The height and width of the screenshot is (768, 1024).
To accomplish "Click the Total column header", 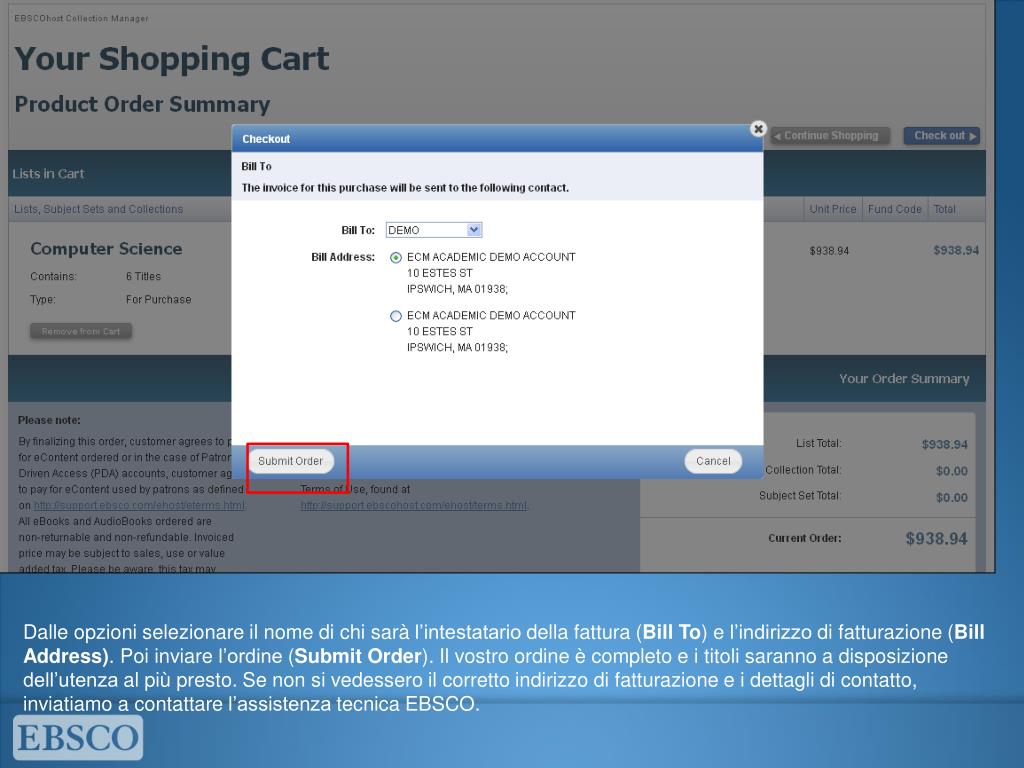I will tap(944, 209).
